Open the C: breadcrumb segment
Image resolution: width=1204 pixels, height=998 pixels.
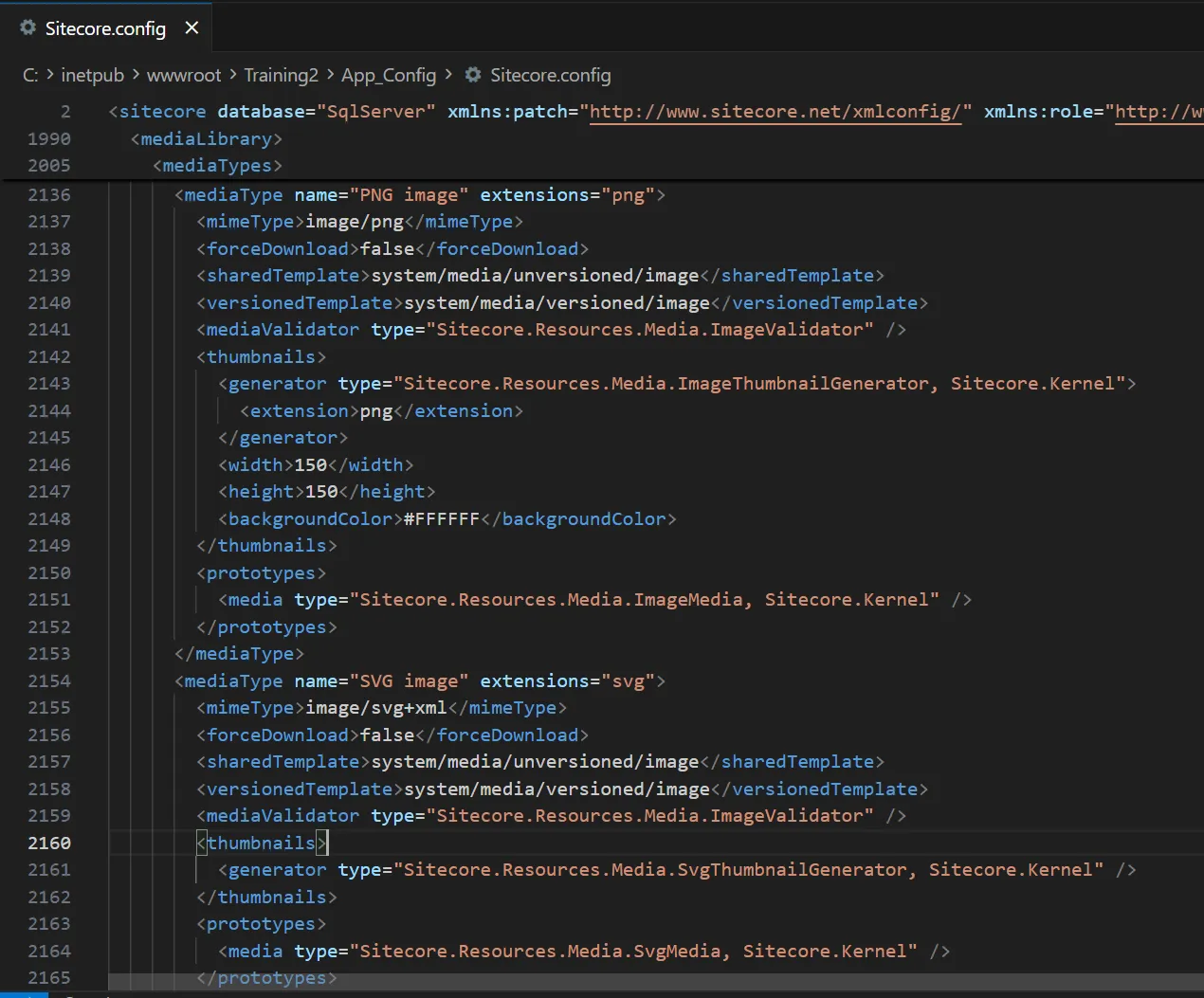point(30,75)
